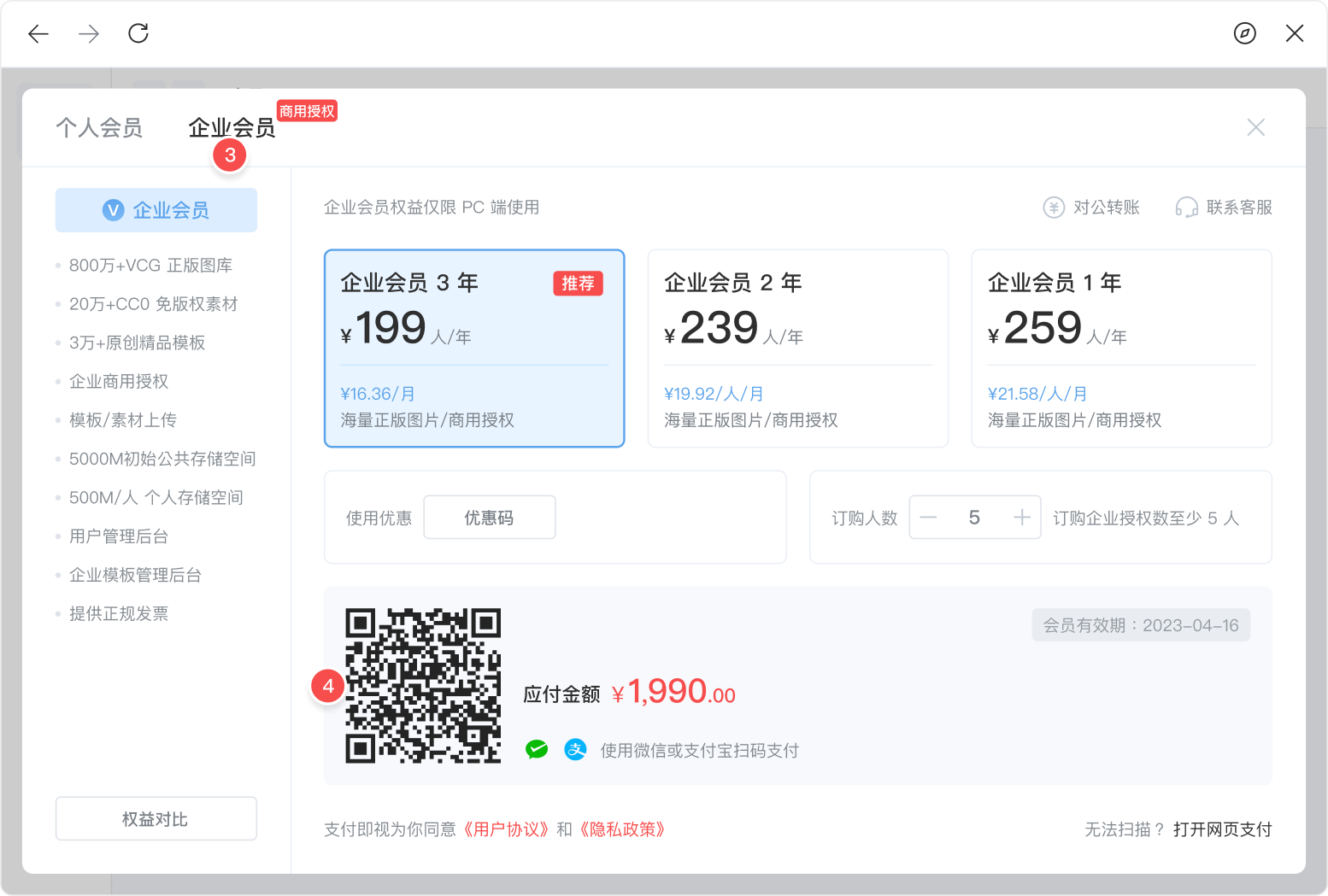
Task: Click the 联系客服 headset icon
Action: pos(1186,208)
